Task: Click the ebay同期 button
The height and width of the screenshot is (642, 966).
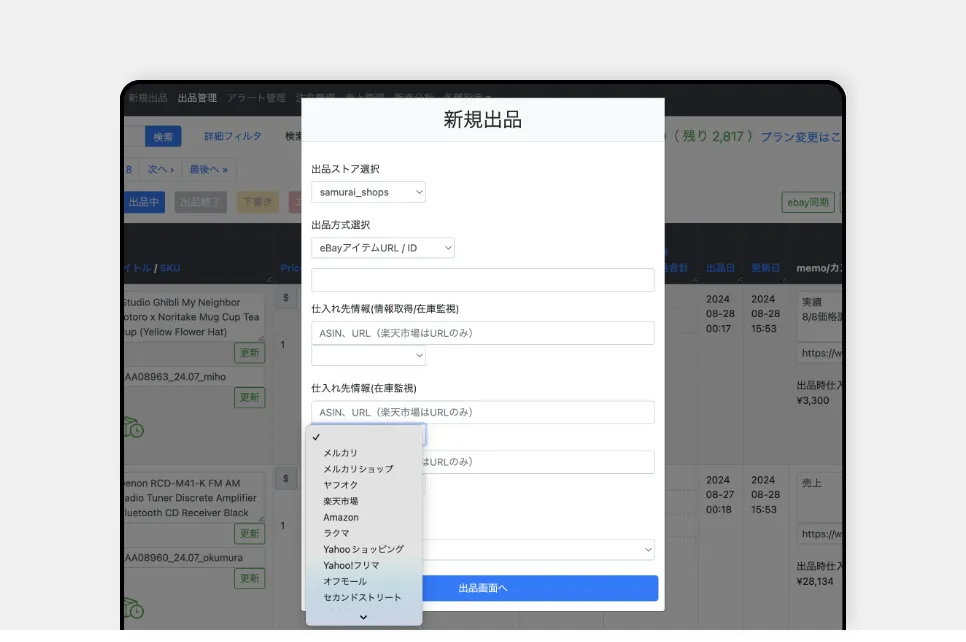Action: coord(808,202)
